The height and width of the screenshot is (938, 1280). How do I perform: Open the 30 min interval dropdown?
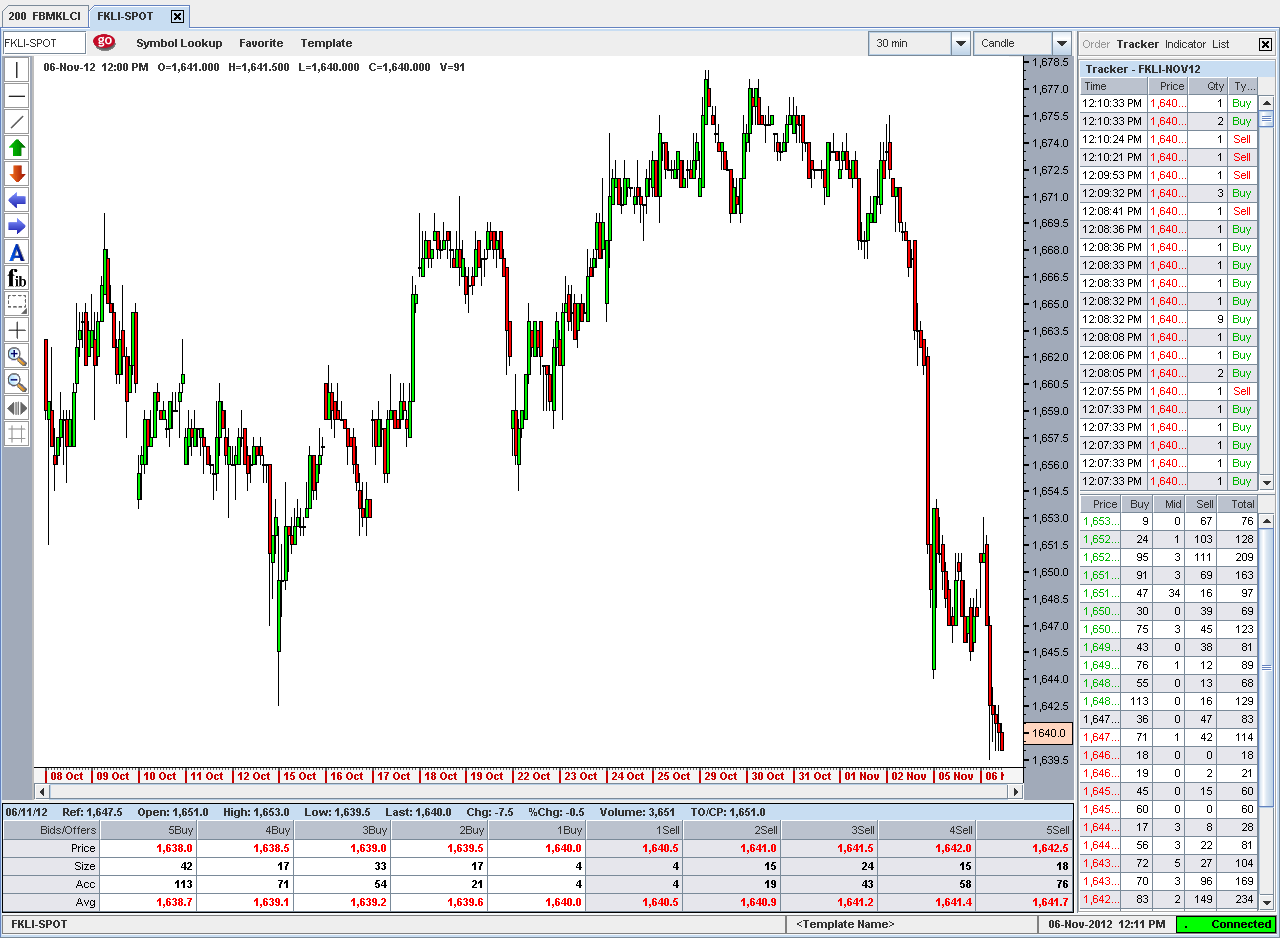(x=960, y=43)
